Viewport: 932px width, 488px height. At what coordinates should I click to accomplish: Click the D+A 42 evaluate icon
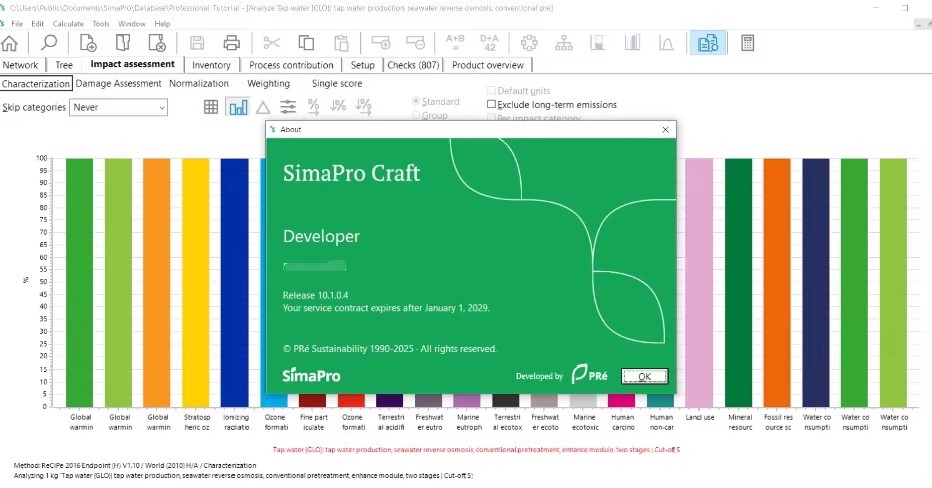(x=489, y=43)
